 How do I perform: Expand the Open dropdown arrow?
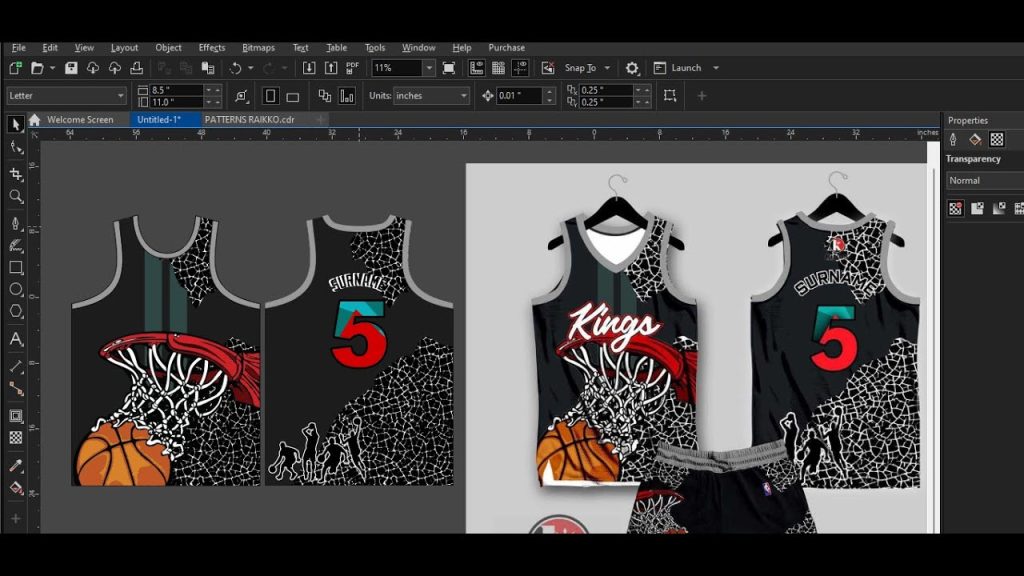pyautogui.click(x=52, y=68)
